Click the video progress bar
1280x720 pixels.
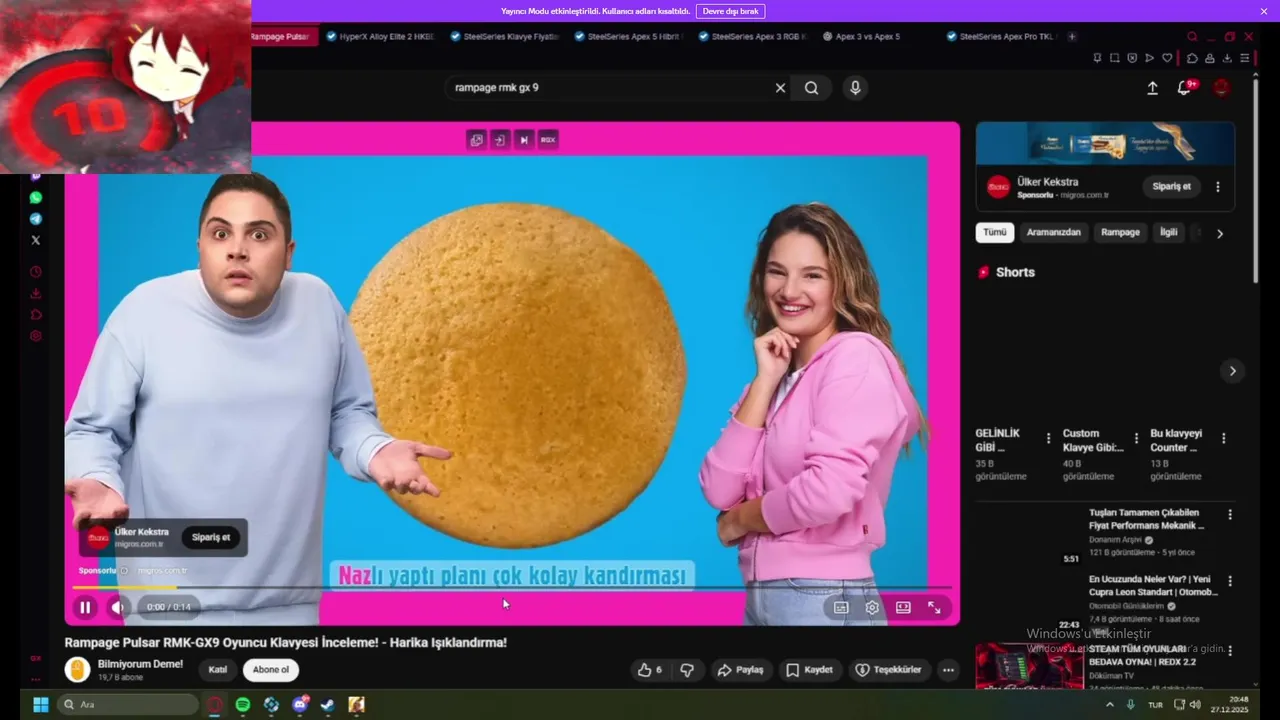point(512,588)
